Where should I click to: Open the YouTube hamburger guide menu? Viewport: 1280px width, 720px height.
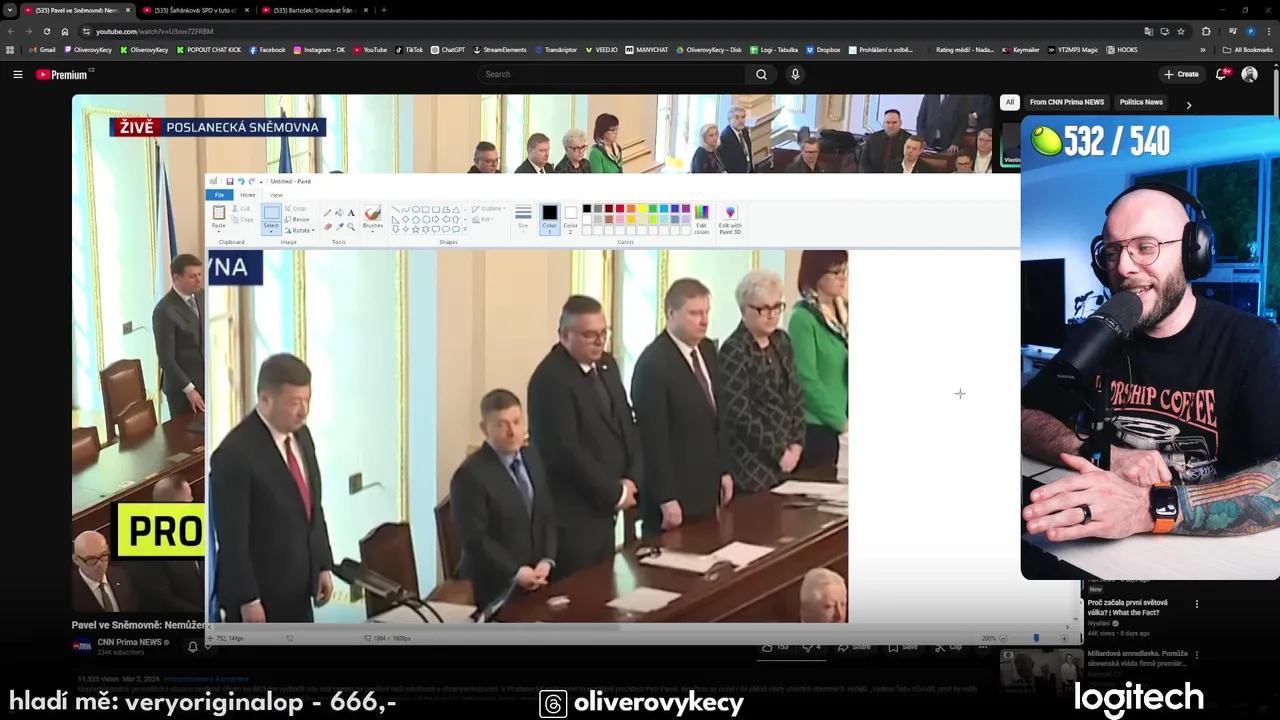click(x=17, y=74)
